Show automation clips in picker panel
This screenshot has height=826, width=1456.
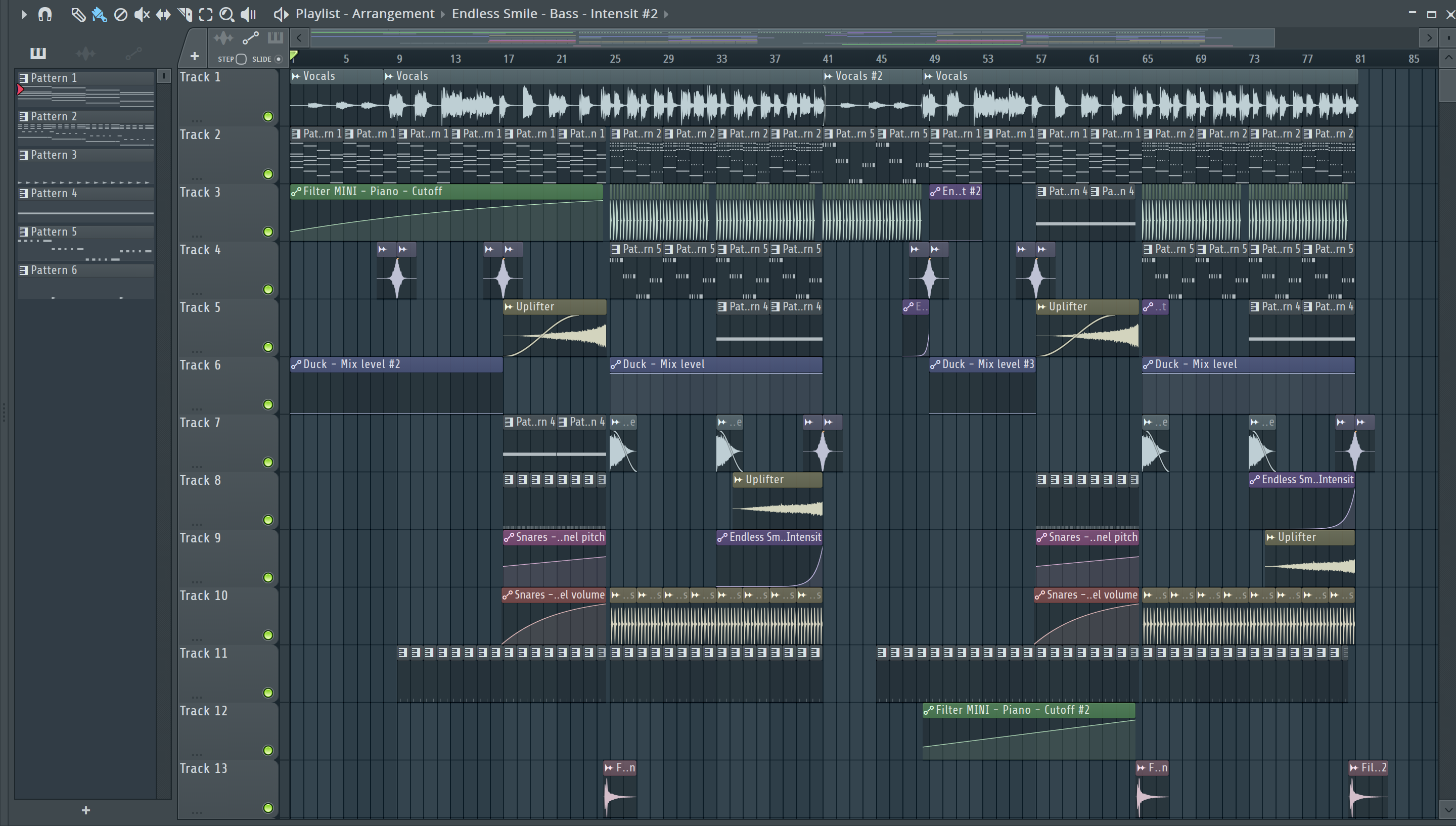133,53
